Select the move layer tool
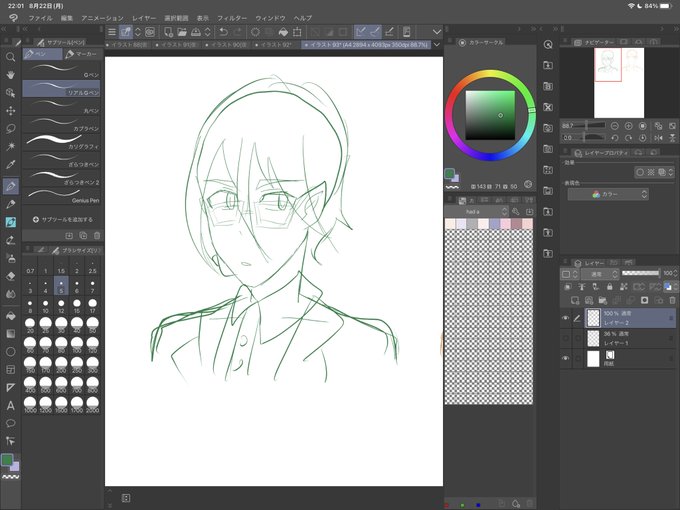 10,111
